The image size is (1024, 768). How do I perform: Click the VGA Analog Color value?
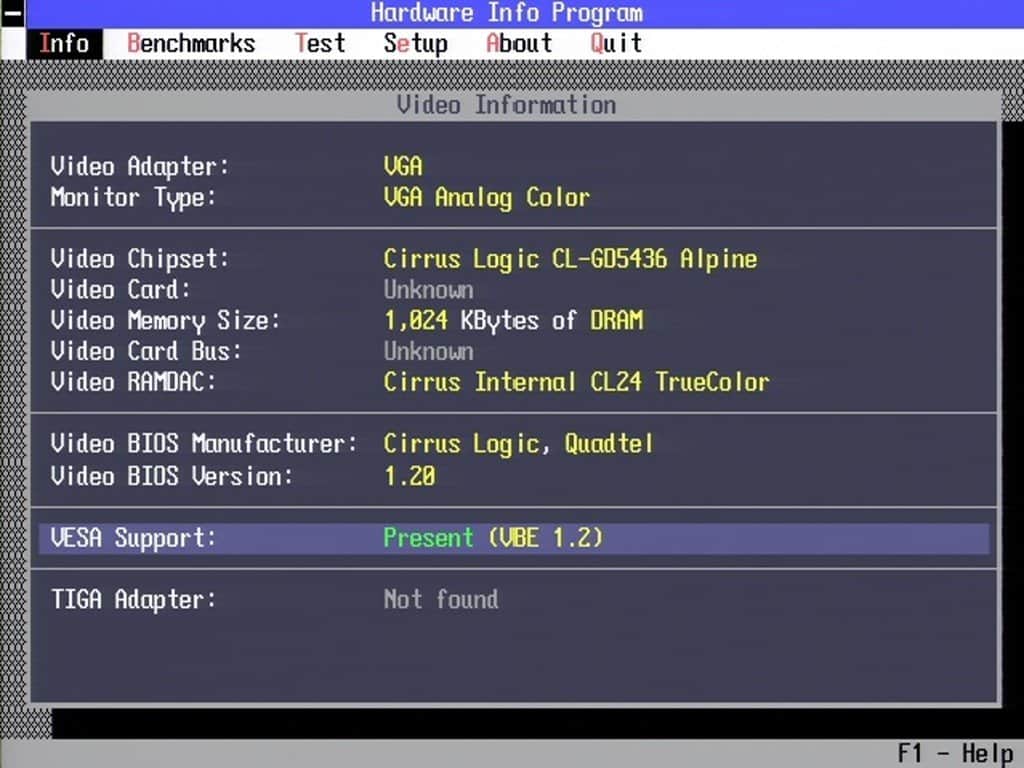tap(487, 197)
